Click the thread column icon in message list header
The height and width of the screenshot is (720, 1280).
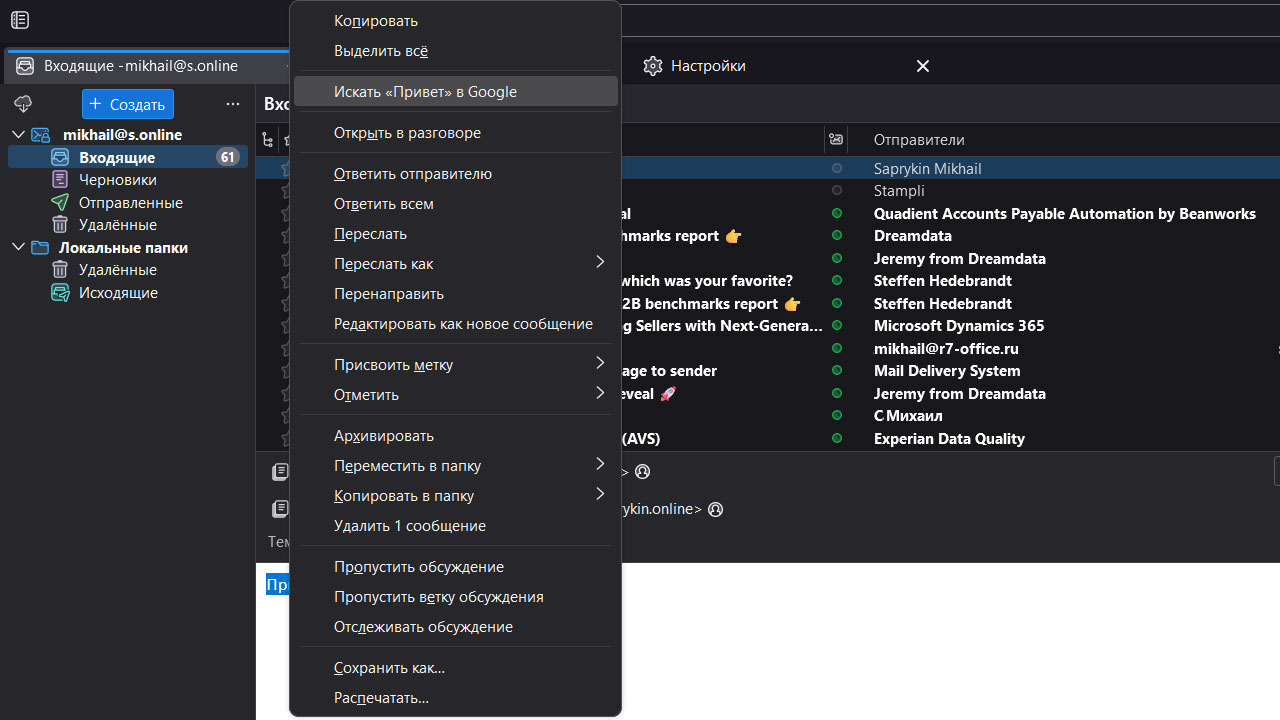[x=267, y=140]
